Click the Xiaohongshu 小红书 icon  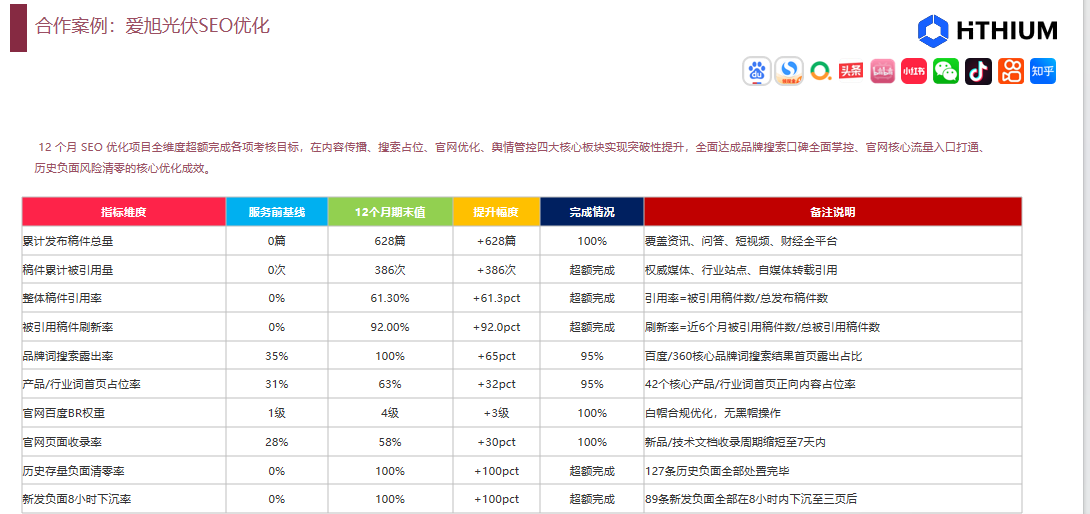[x=914, y=71]
